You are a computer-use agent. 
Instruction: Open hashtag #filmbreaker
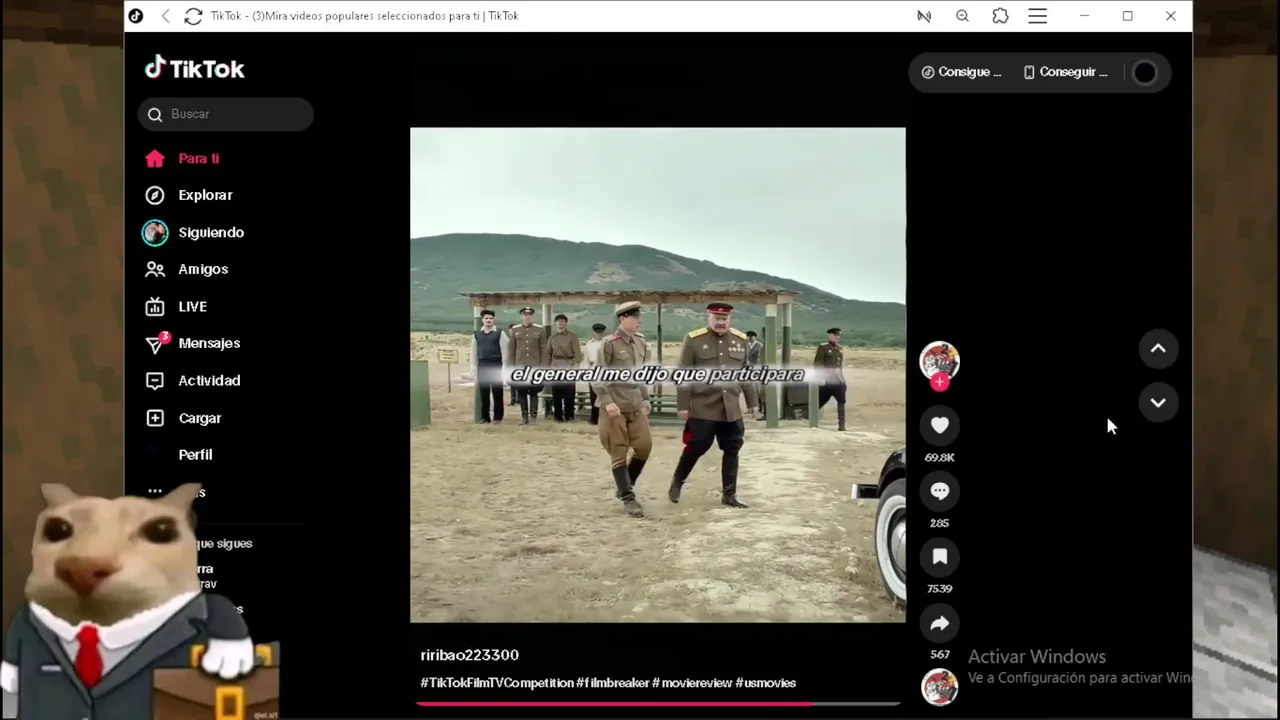(612, 683)
